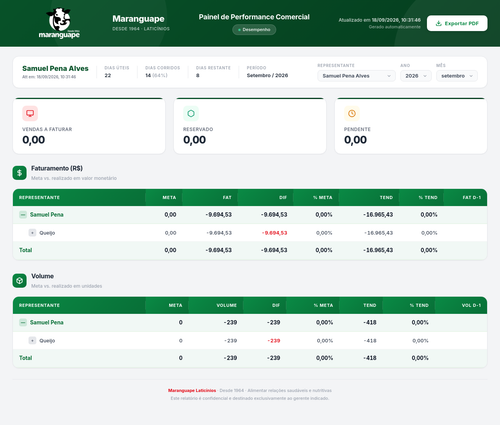The width and height of the screenshot is (500, 425).
Task: Collapse Samuel Pena row in Volume table
Action: pyautogui.click(x=23, y=322)
